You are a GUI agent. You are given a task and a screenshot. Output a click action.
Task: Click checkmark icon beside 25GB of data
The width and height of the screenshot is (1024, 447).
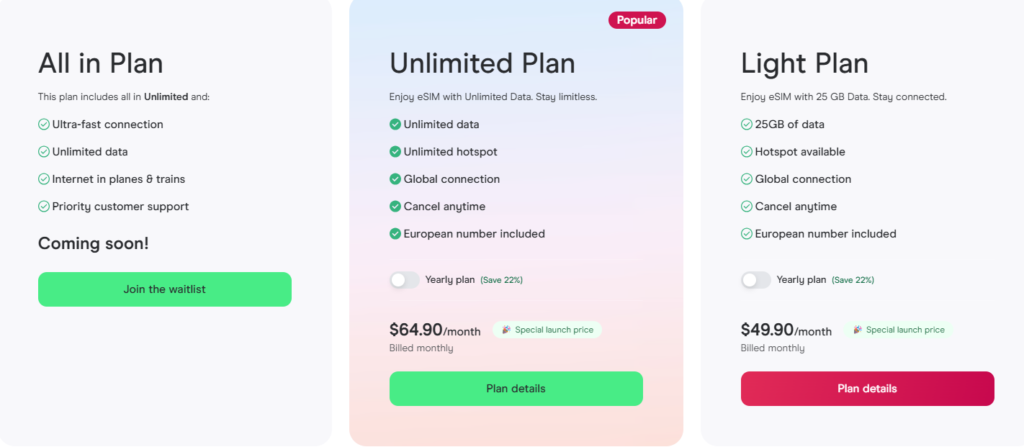coord(747,125)
